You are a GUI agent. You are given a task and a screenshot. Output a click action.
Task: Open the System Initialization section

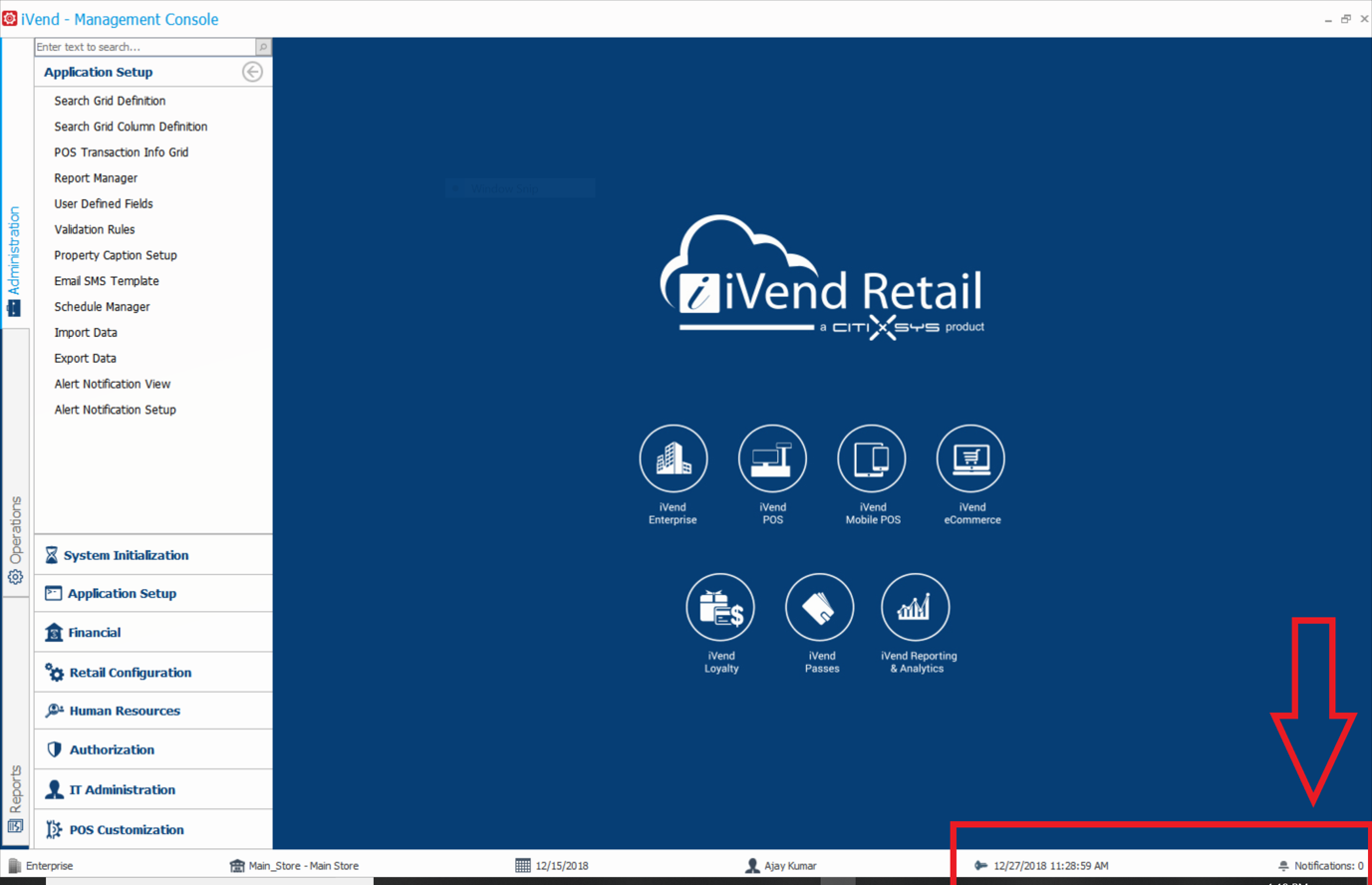[x=153, y=555]
